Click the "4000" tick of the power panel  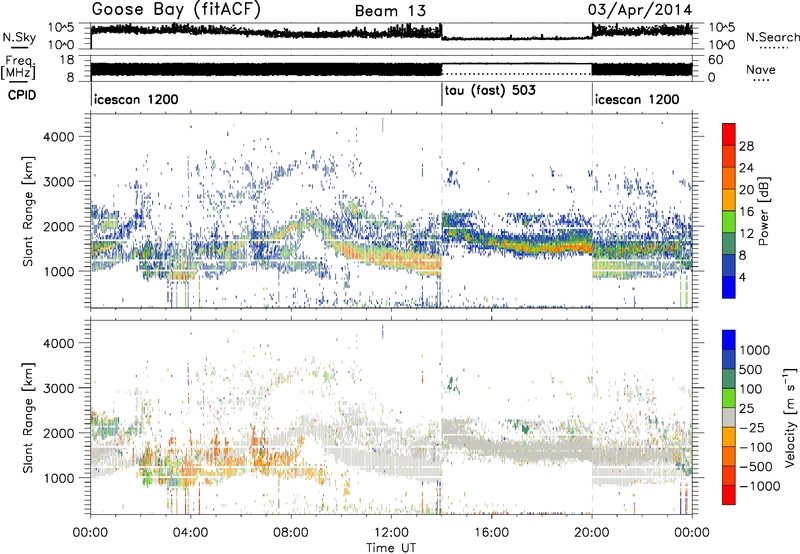coord(58,137)
